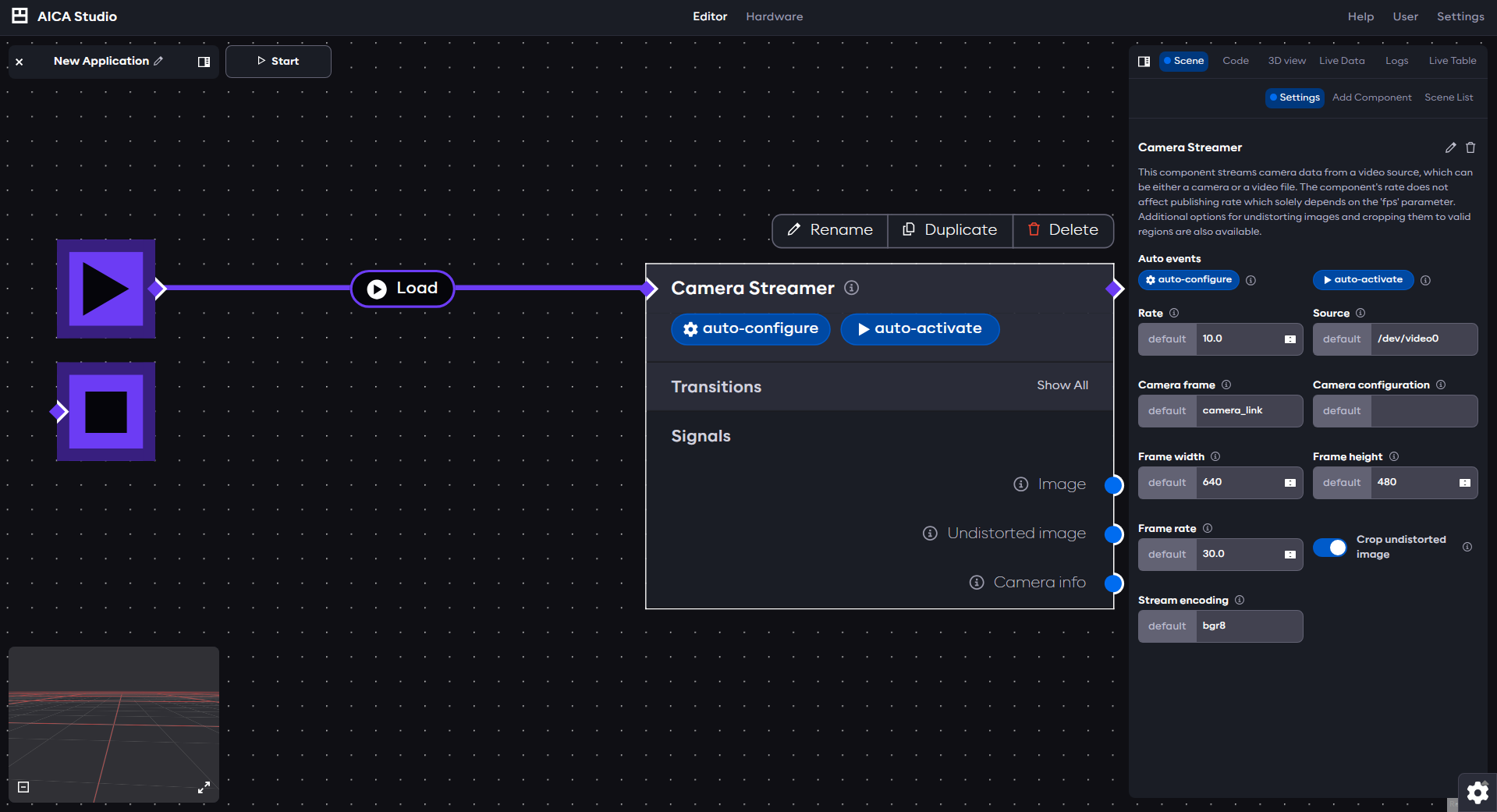The width and height of the screenshot is (1497, 812).
Task: Click the panel toggle icon beside New Application
Action: click(204, 61)
